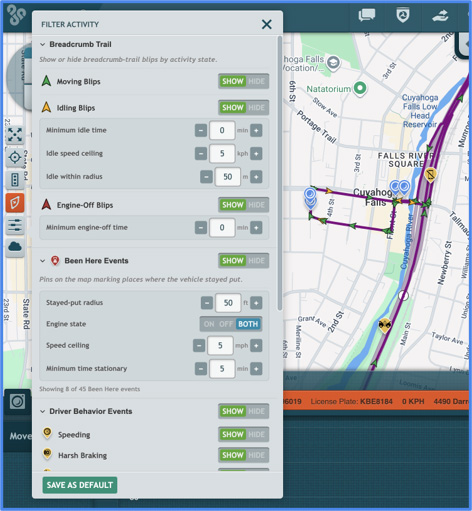Set Engine state to BOTH

tap(248, 324)
